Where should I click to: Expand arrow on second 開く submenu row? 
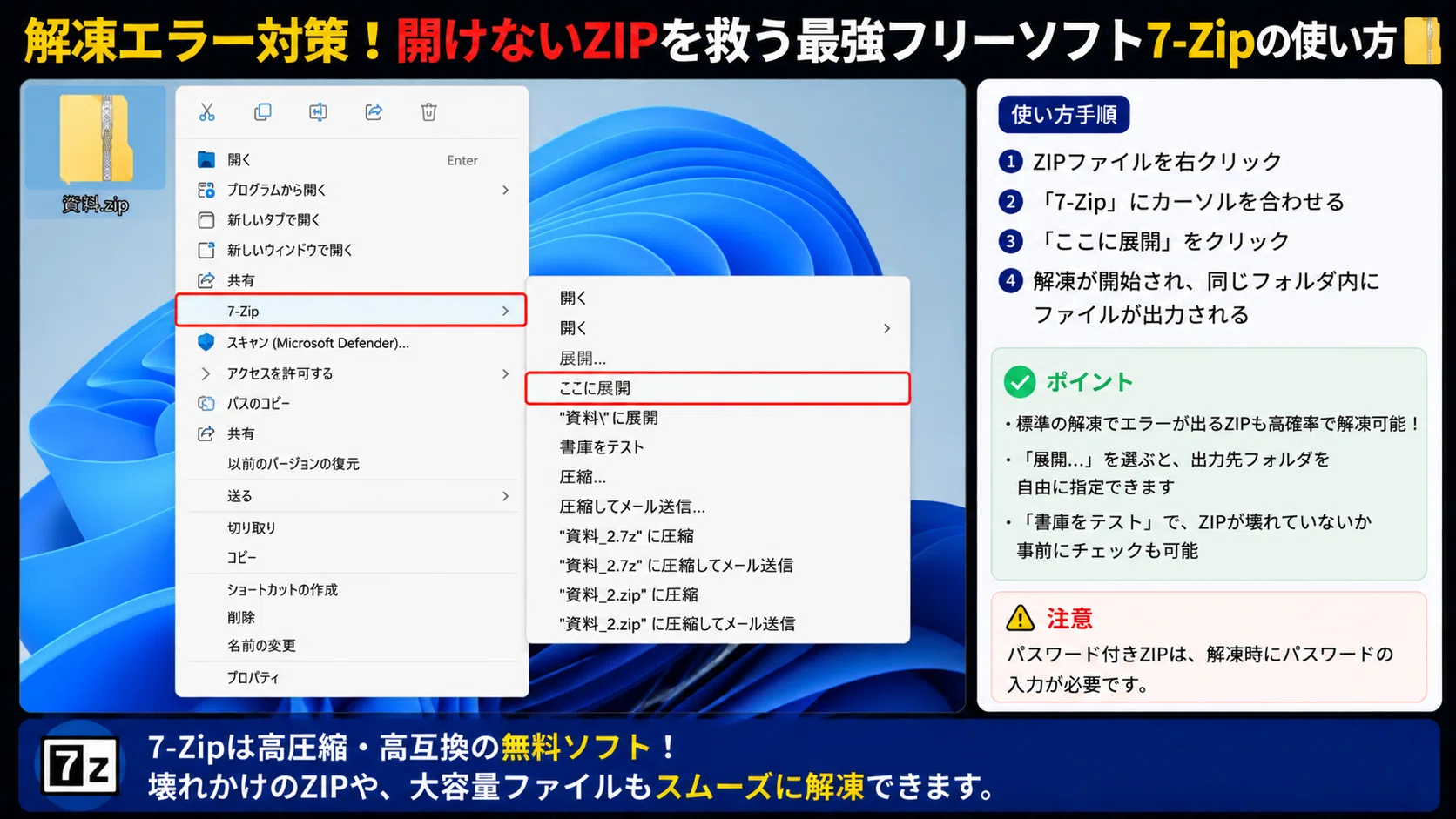[x=886, y=328]
